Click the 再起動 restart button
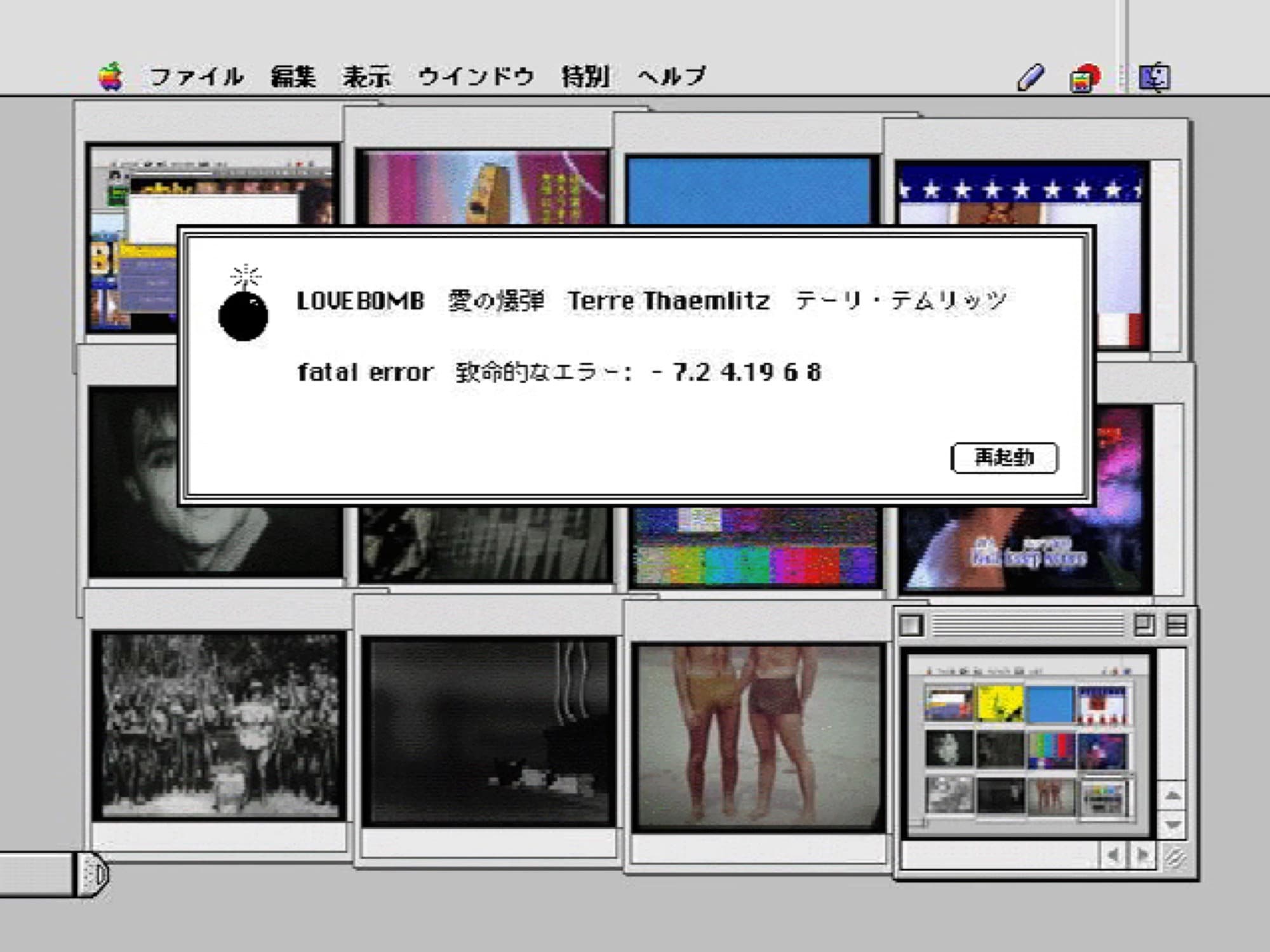This screenshot has width=1270, height=952. [1004, 458]
